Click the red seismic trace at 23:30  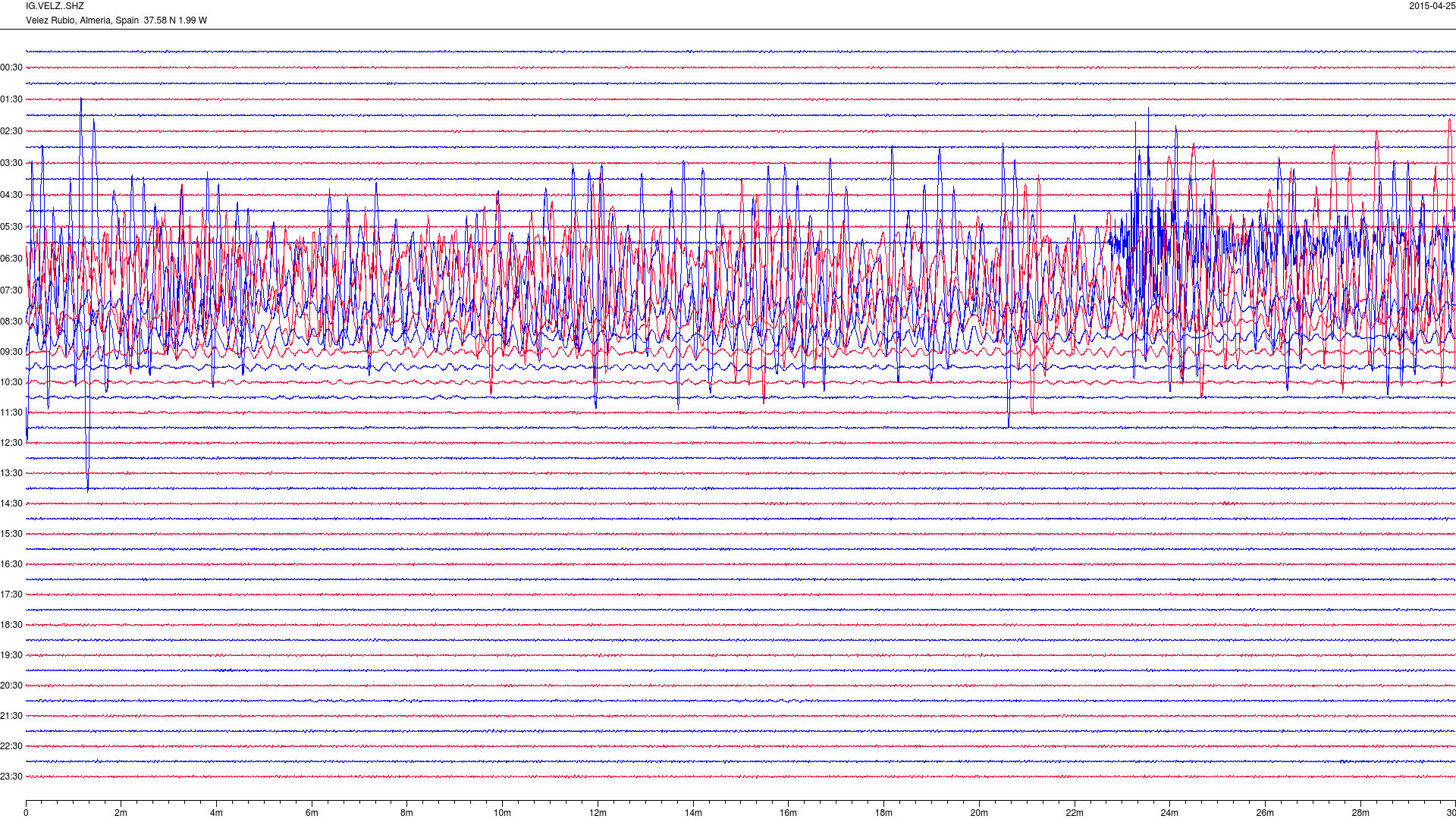coord(741,777)
